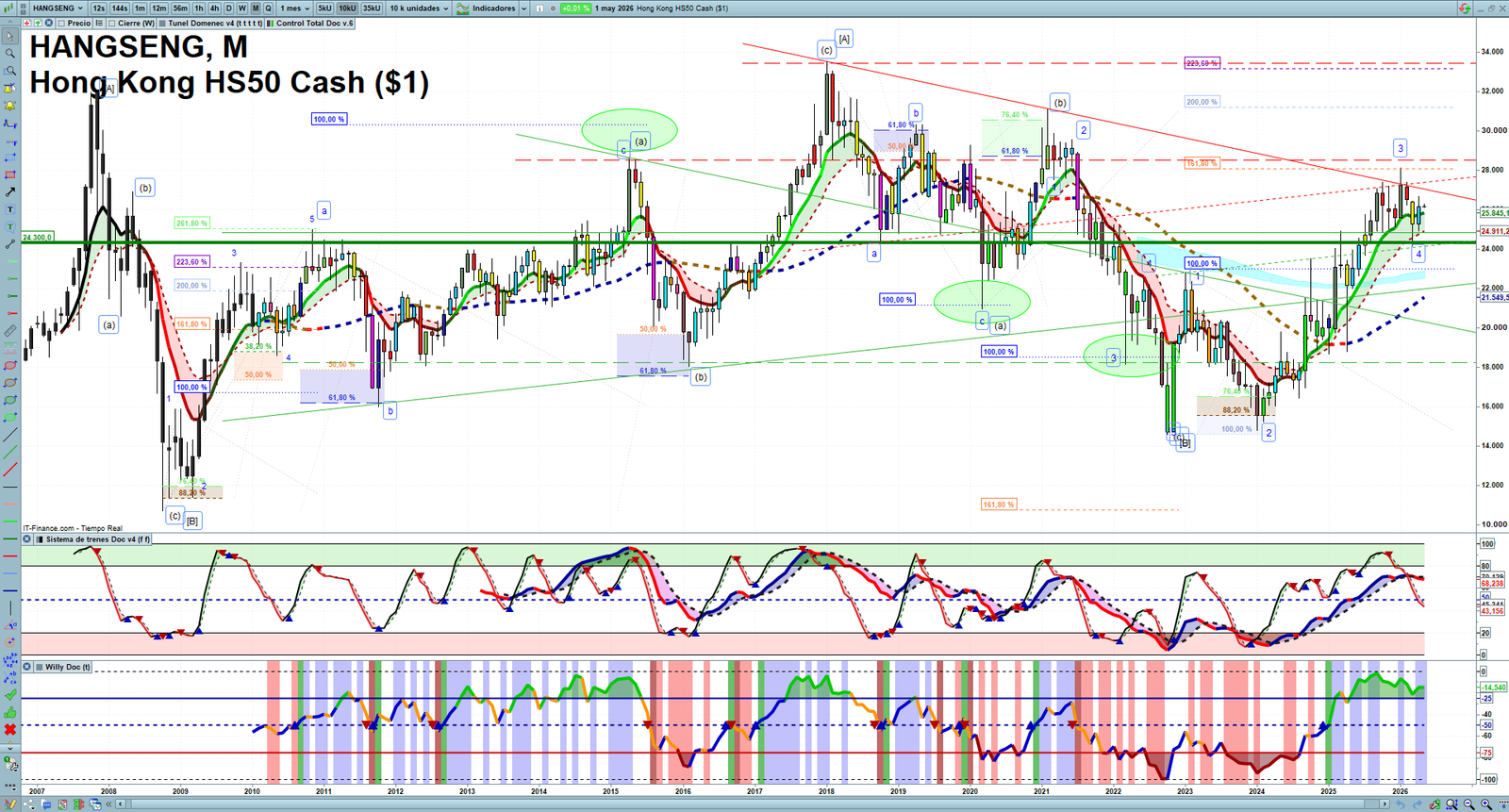Click the green checkmark tool icon
This screenshot has width=1509, height=812.
coord(10,694)
